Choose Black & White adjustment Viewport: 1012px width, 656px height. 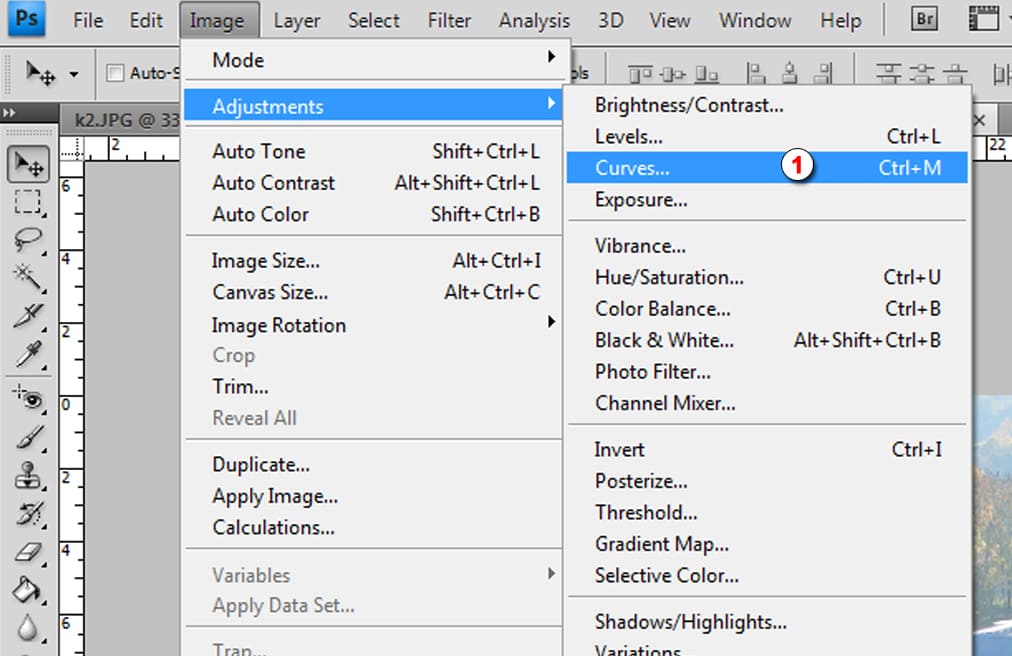767,340
